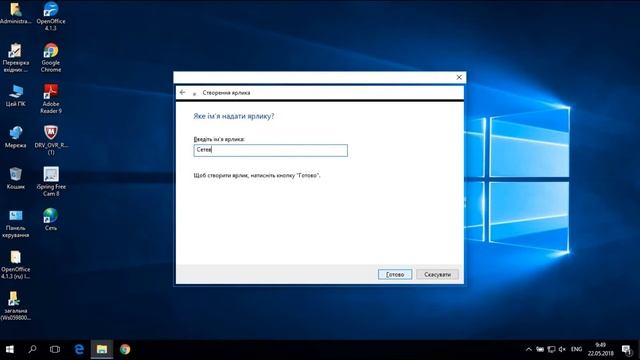Open Кошик recycle bin icon

(x=16, y=178)
